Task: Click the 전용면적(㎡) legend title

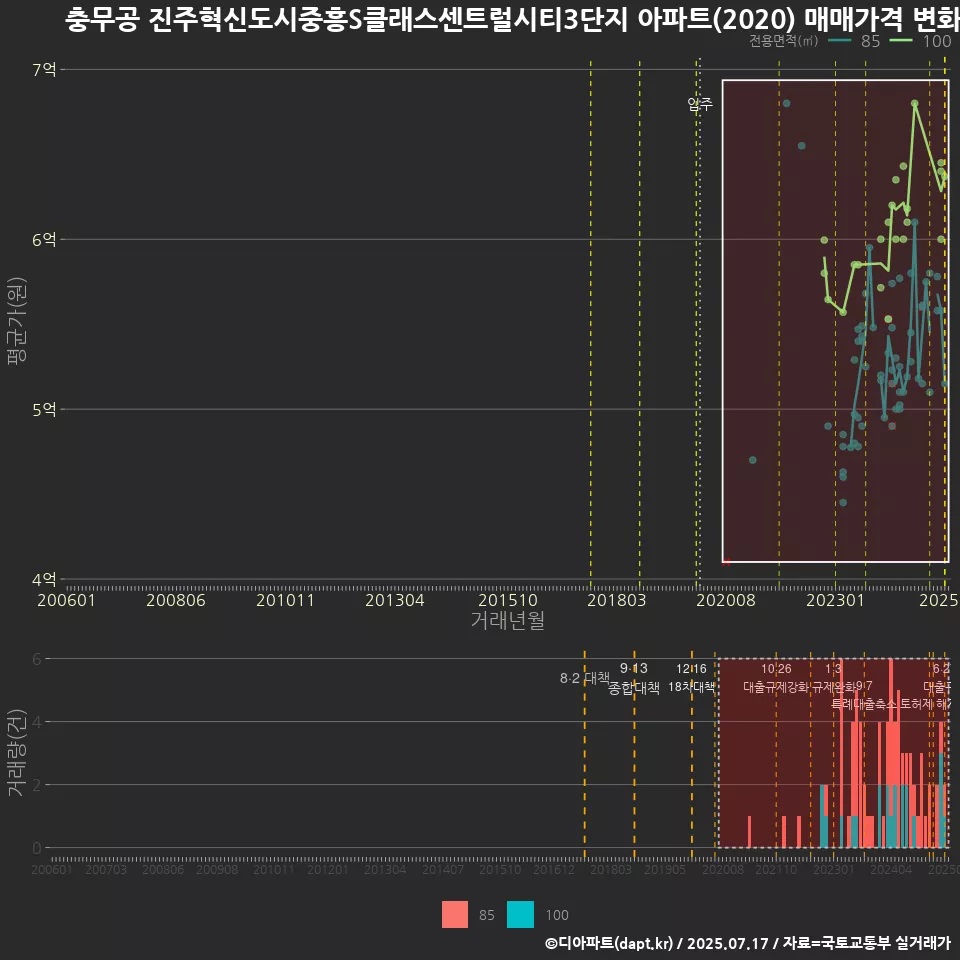Action: (783, 41)
